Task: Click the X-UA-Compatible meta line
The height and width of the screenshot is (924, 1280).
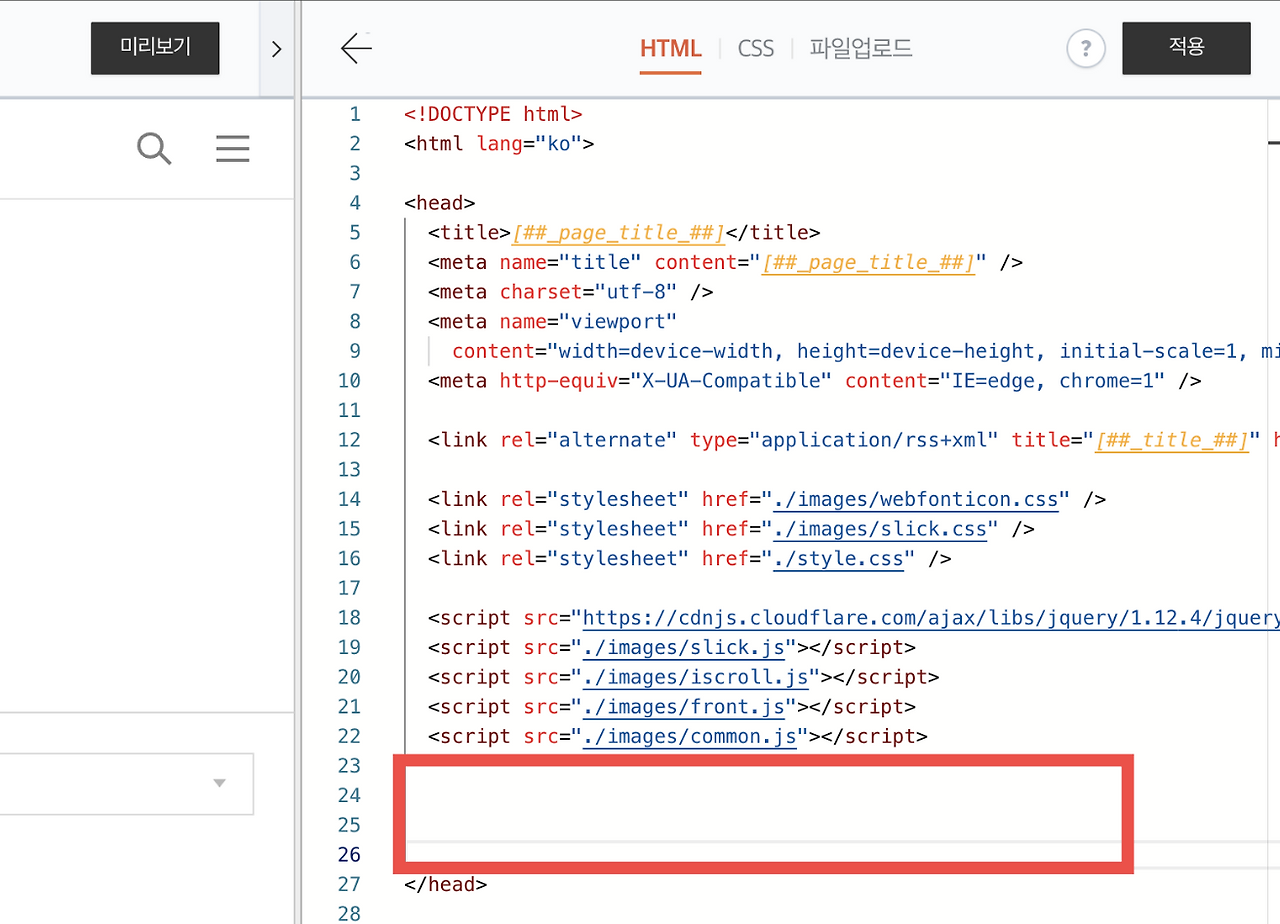Action: [814, 381]
